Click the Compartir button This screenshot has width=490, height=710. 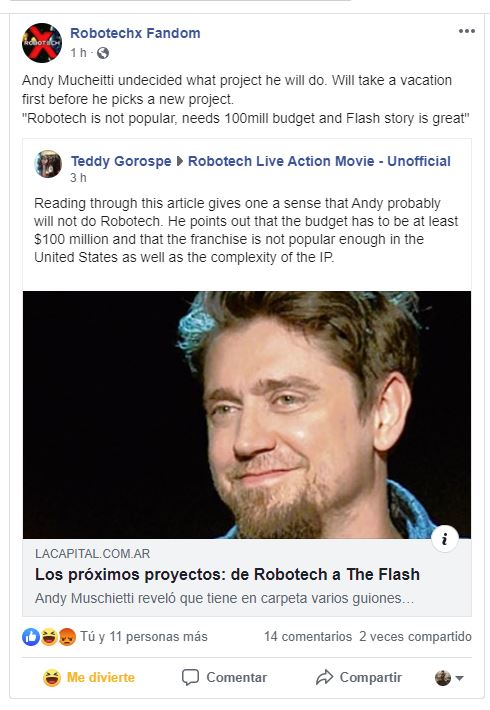tap(359, 677)
